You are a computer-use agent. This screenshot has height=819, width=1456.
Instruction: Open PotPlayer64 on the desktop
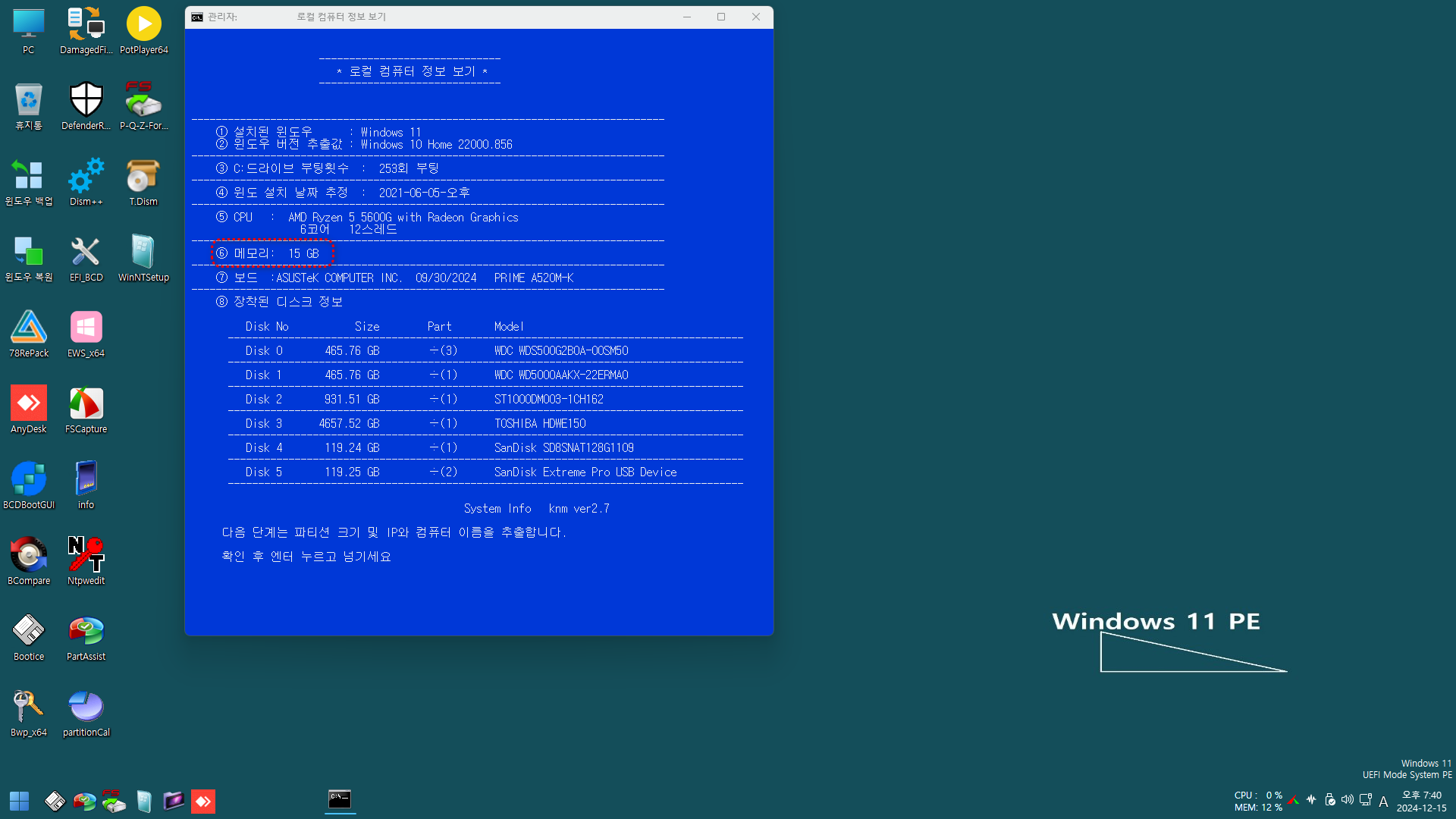143,31
